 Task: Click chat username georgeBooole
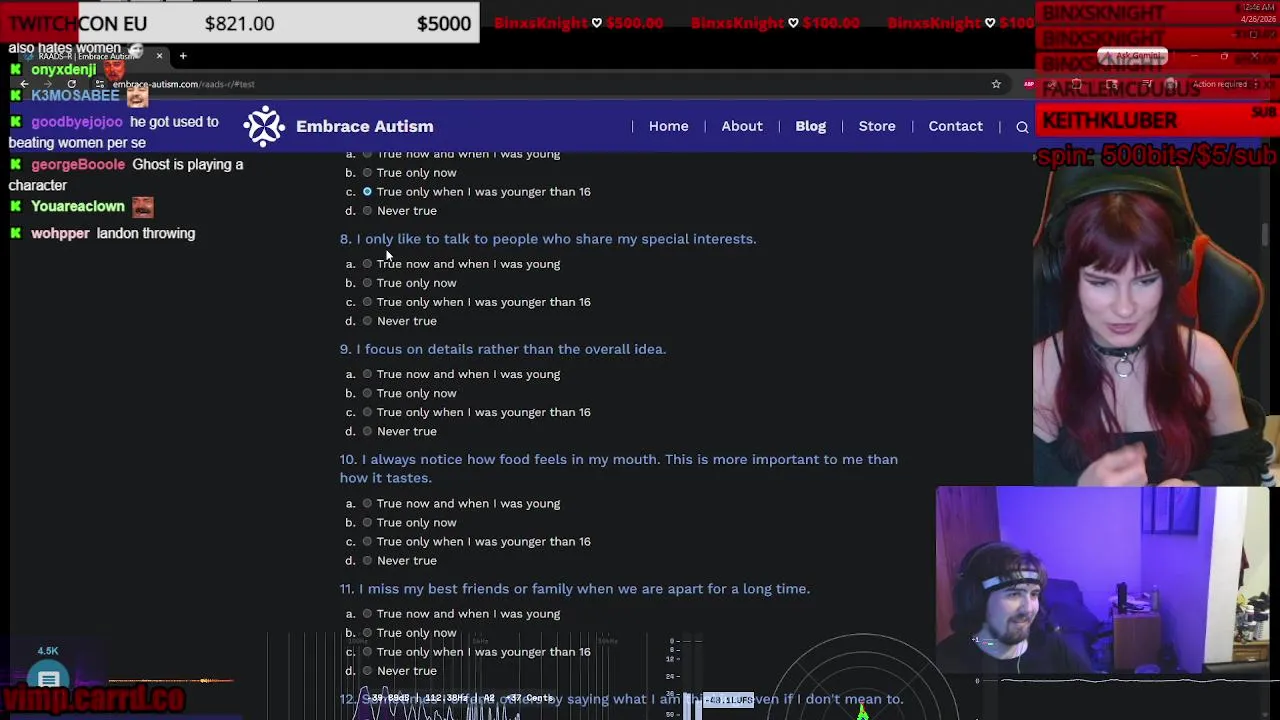pyautogui.click(x=78, y=164)
